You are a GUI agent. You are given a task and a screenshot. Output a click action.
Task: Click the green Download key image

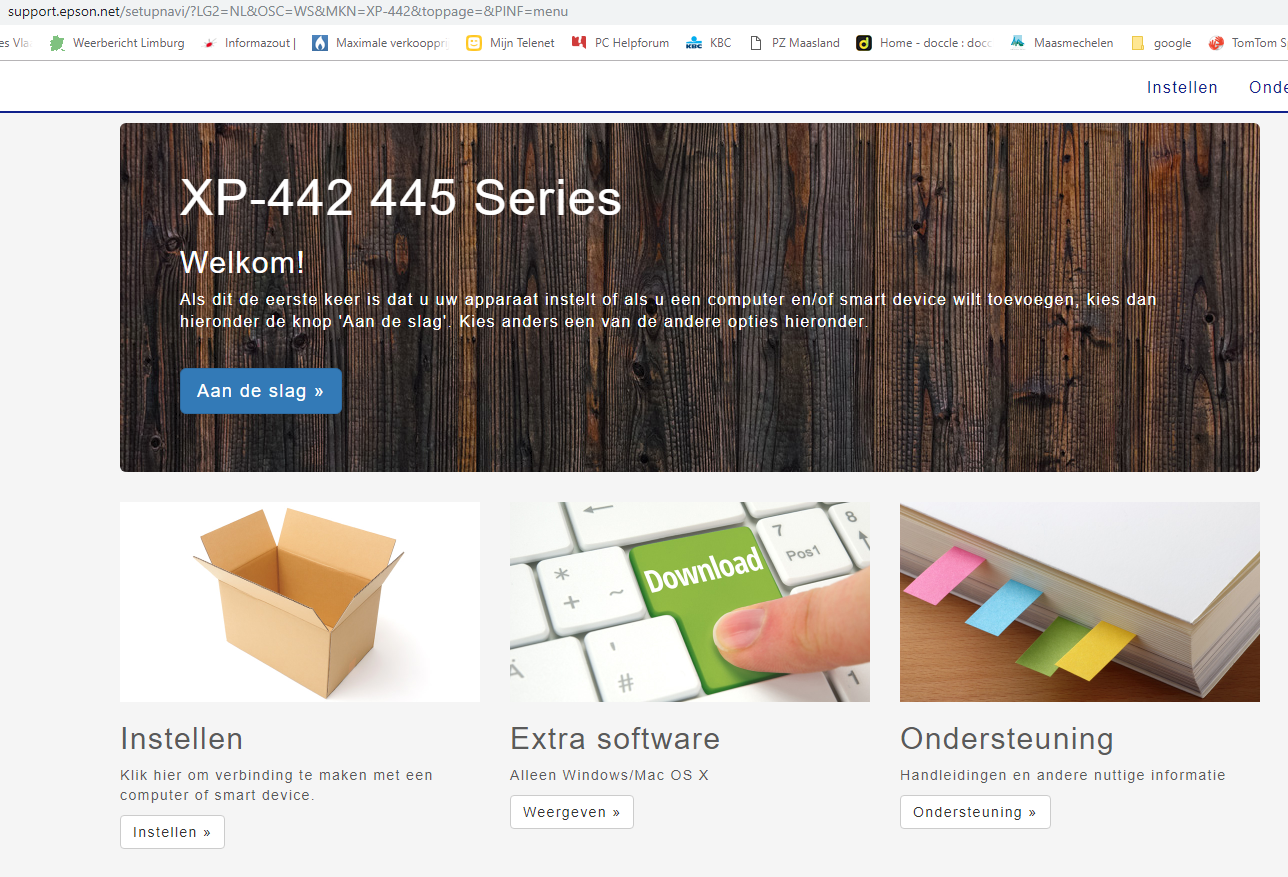coord(690,602)
